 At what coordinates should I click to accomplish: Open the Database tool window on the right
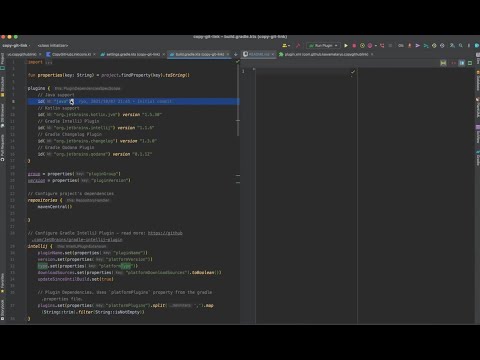[478, 81]
